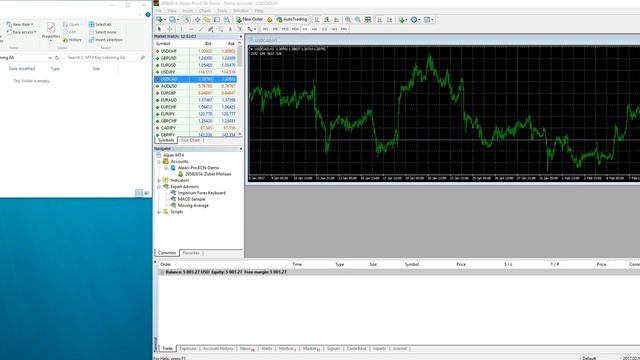Open the File menu in MetaTrader
Image resolution: width=640 pixels, height=360 pixels.
coord(158,11)
